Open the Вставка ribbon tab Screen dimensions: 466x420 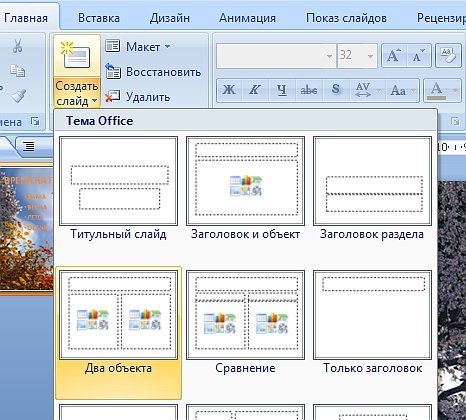click(99, 18)
